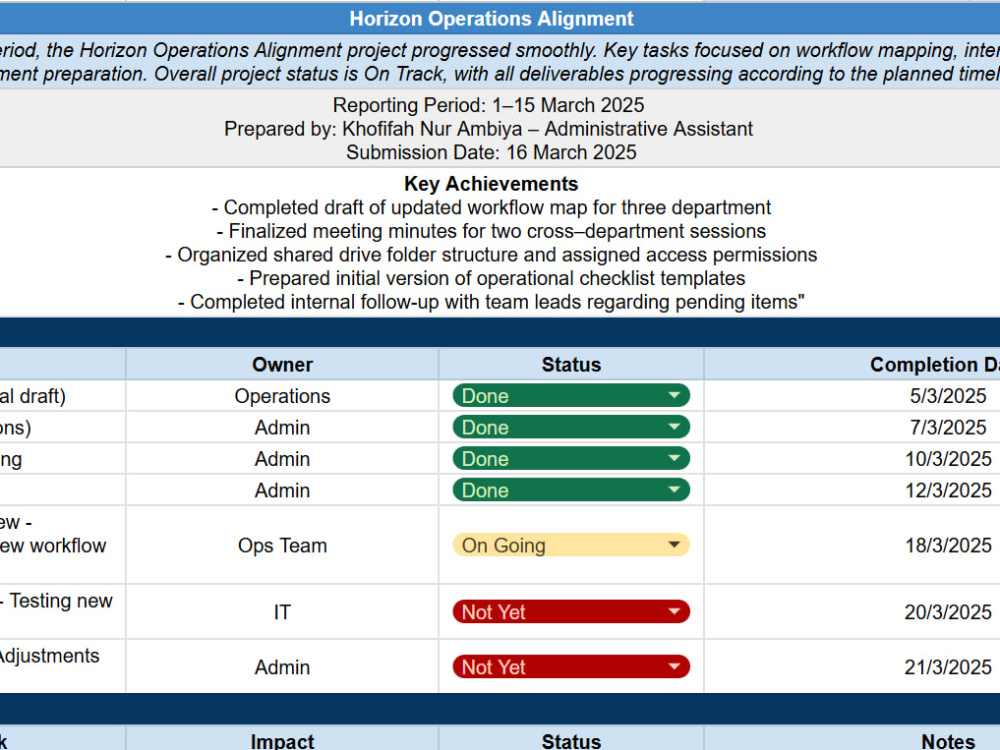Click the Organized shared drive folder line
The image size is (1000, 750).
pyautogui.click(x=491, y=254)
